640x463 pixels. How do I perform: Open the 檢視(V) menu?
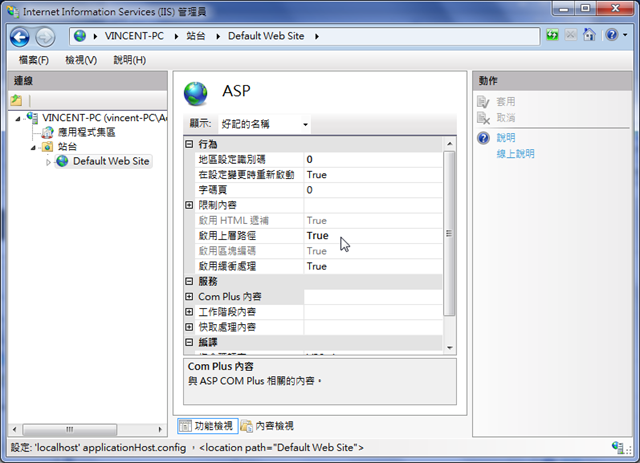click(x=81, y=60)
